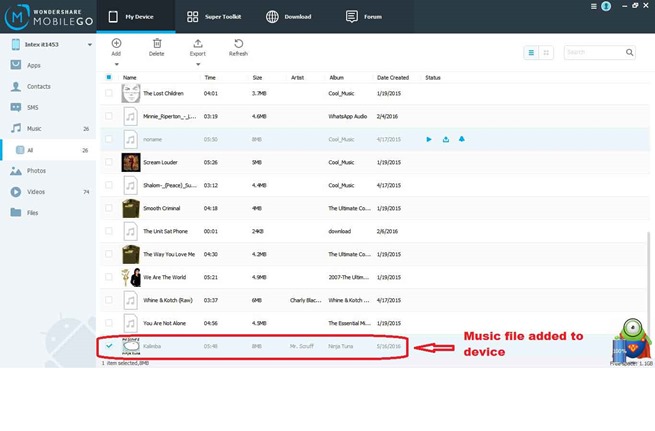Play the noname track
The height and width of the screenshot is (431, 655).
(429, 139)
